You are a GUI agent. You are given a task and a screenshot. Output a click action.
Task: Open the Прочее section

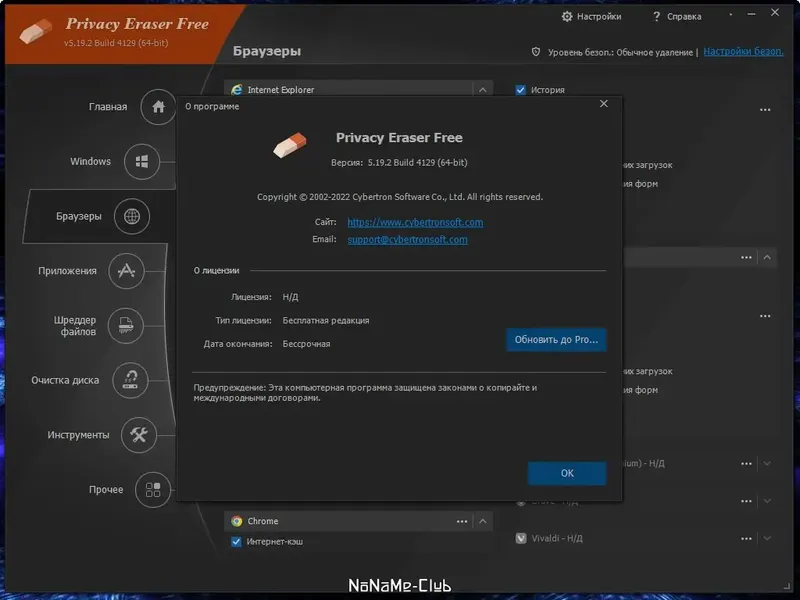(153, 489)
